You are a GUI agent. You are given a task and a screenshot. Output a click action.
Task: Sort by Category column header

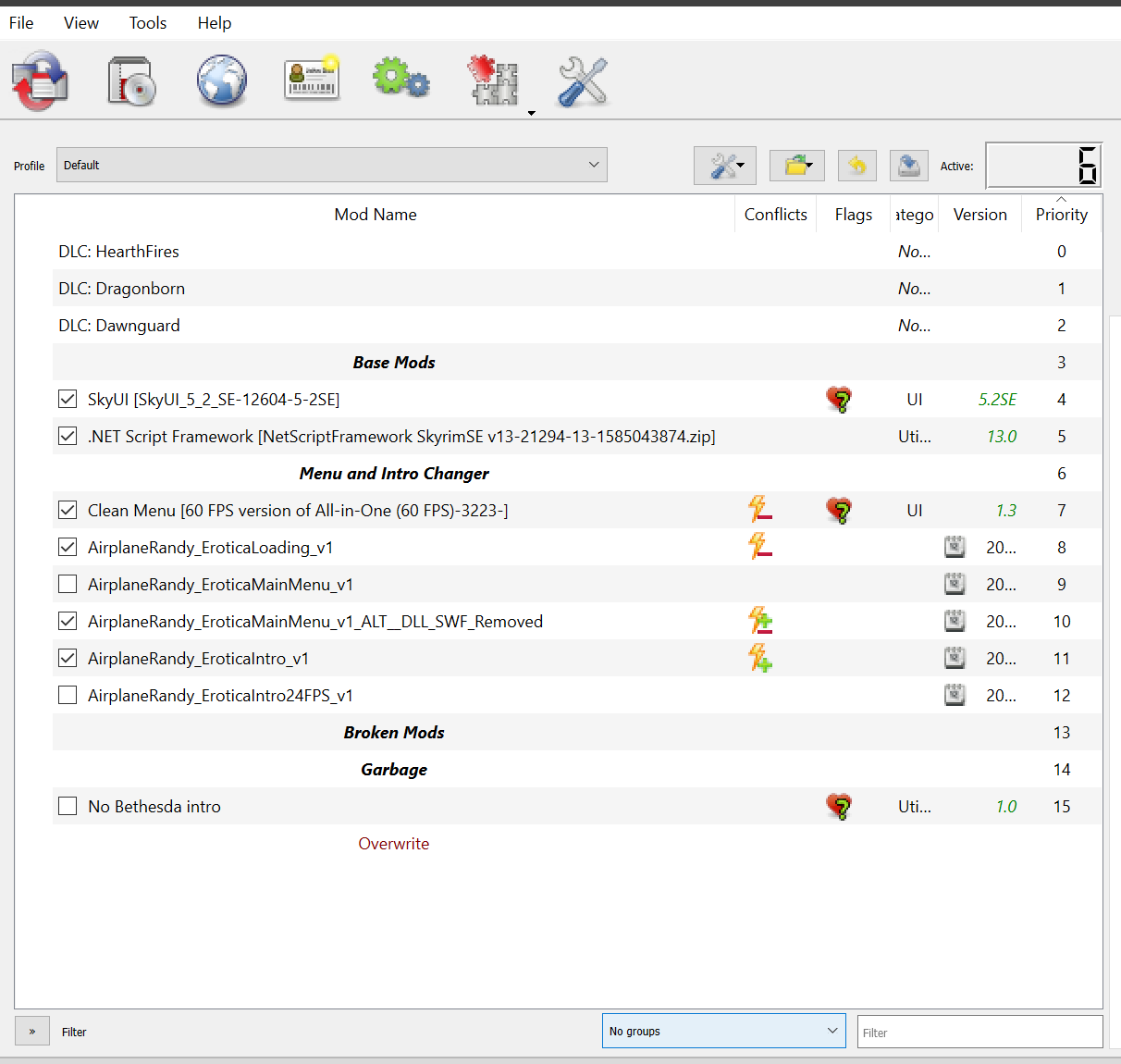coord(915,215)
